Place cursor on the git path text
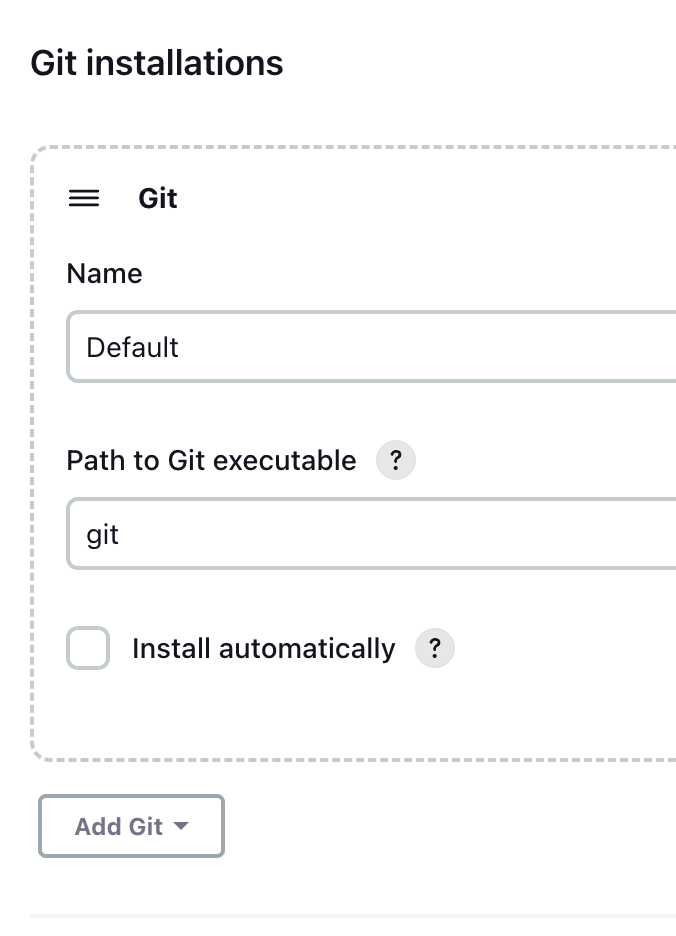676x936 pixels. pos(103,536)
